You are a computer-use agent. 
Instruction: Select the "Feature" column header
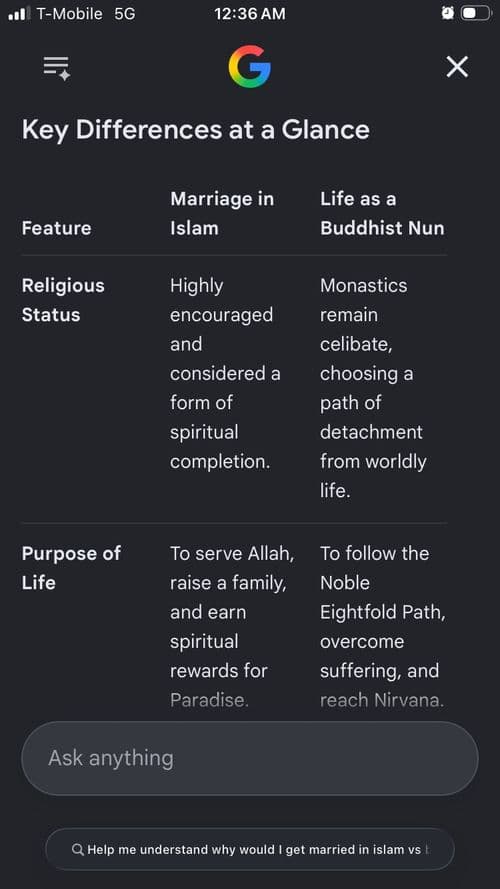(56, 228)
